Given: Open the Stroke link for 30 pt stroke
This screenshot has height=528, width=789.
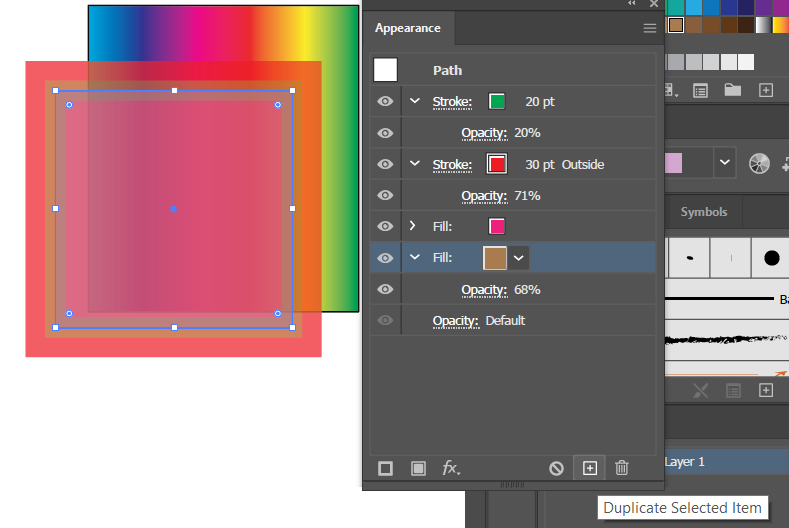Looking at the screenshot, I should click(x=452, y=165).
